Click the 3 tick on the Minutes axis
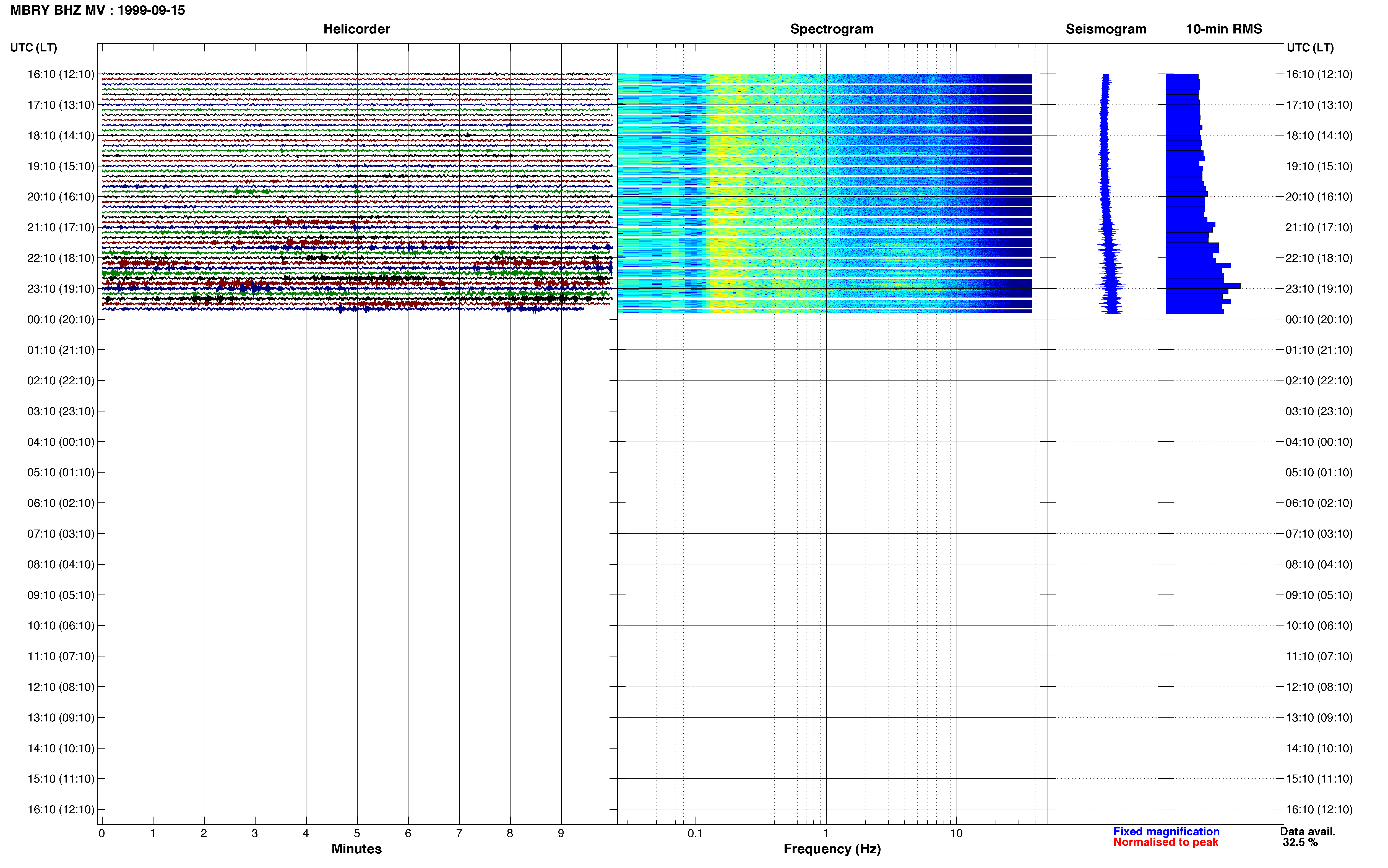1388x868 pixels. pyautogui.click(x=254, y=833)
